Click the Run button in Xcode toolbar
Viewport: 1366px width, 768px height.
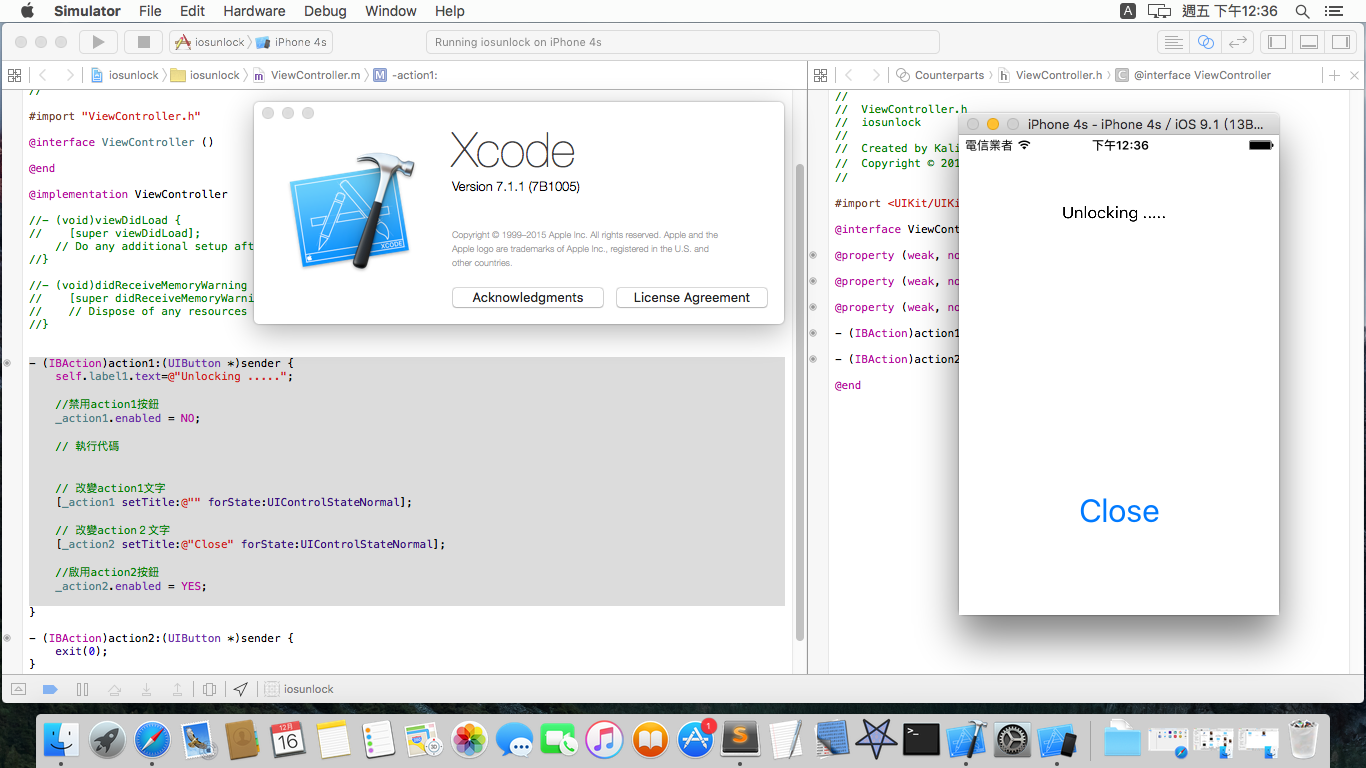[x=98, y=42]
